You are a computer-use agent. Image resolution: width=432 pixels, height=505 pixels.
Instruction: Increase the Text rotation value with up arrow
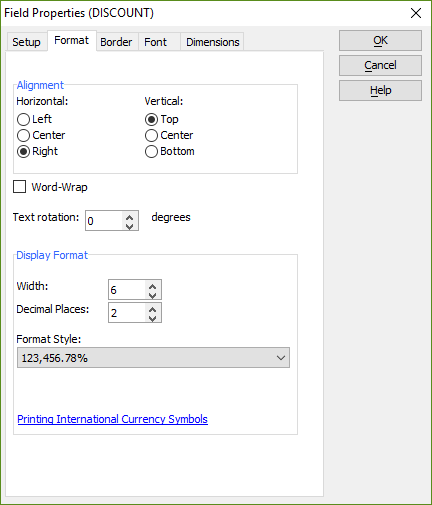coord(129,217)
